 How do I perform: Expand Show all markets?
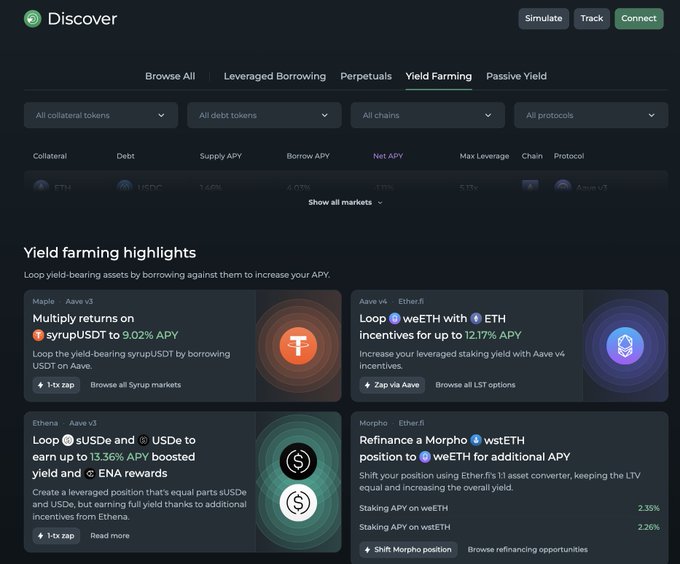pos(345,202)
